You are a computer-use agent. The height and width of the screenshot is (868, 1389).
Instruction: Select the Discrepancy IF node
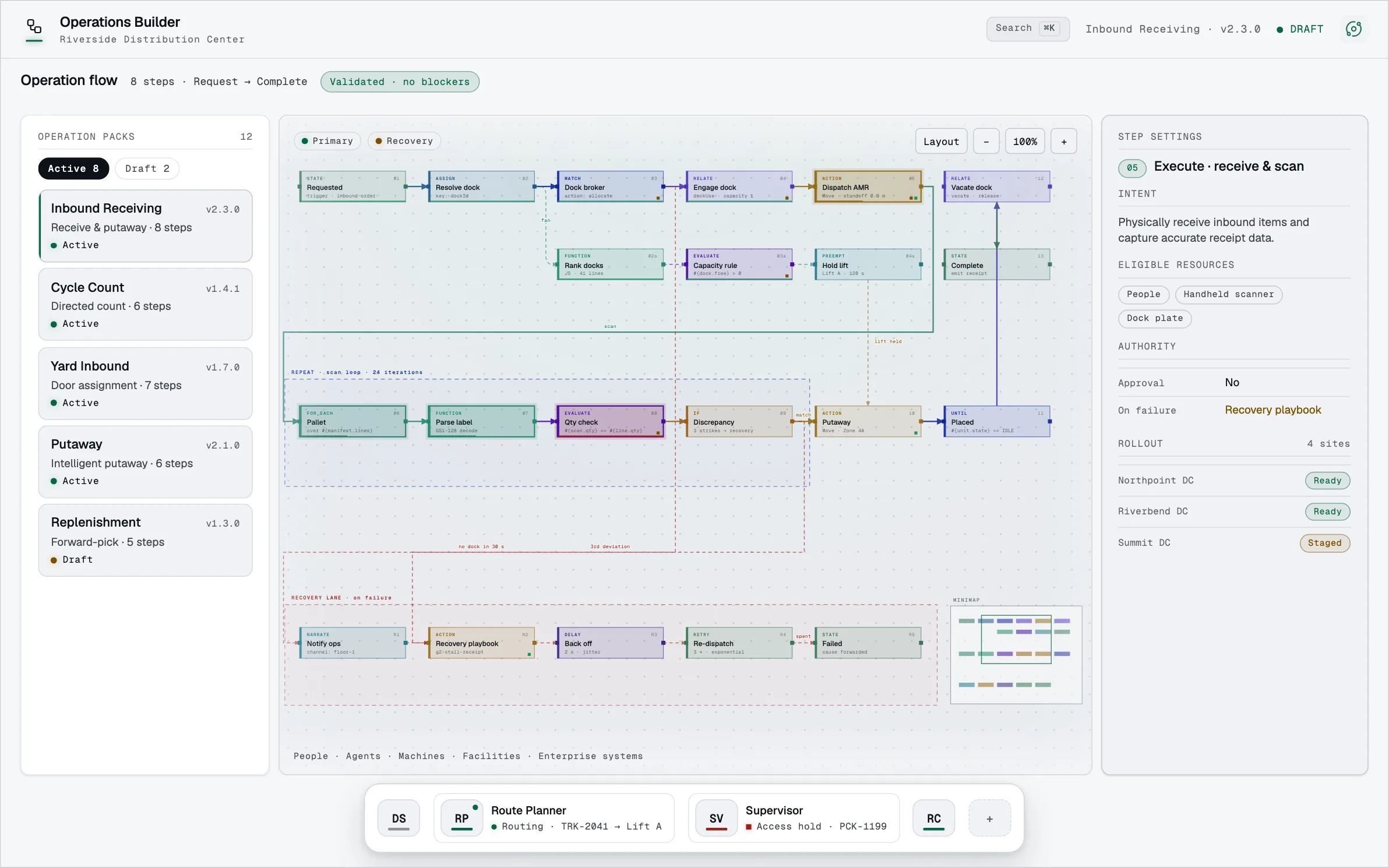739,421
